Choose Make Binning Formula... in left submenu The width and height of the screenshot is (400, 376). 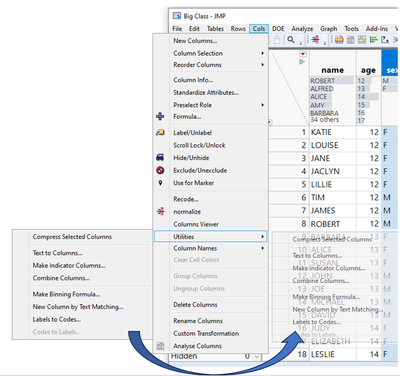66,294
